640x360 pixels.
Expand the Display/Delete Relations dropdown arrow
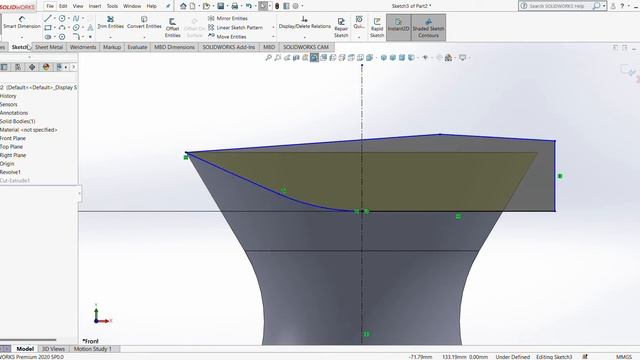click(304, 37)
